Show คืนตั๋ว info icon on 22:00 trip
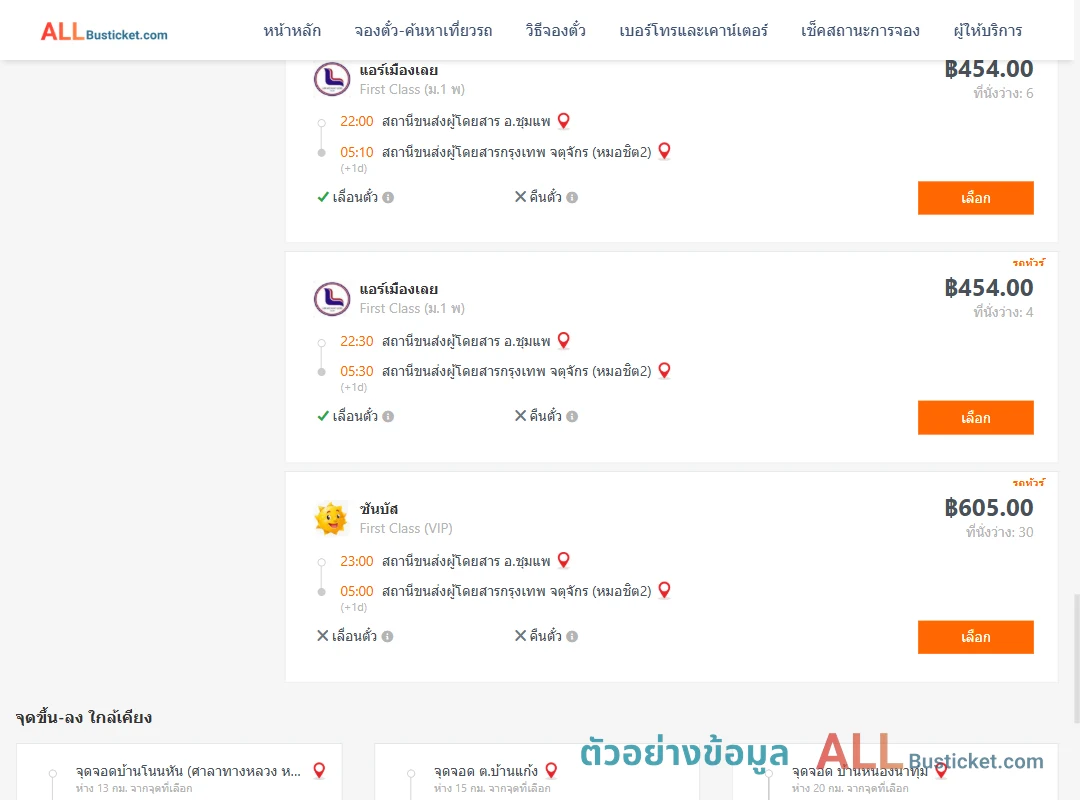 (572, 197)
